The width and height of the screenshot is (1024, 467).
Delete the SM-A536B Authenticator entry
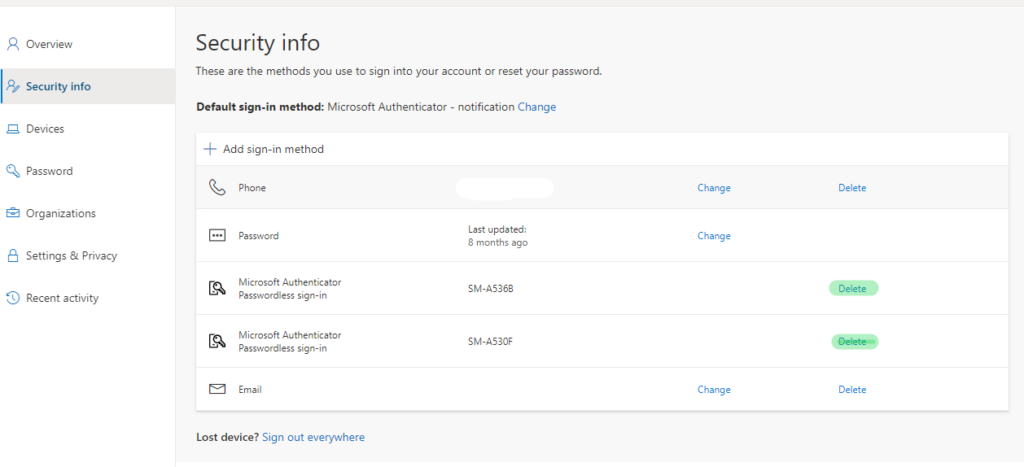tap(852, 289)
